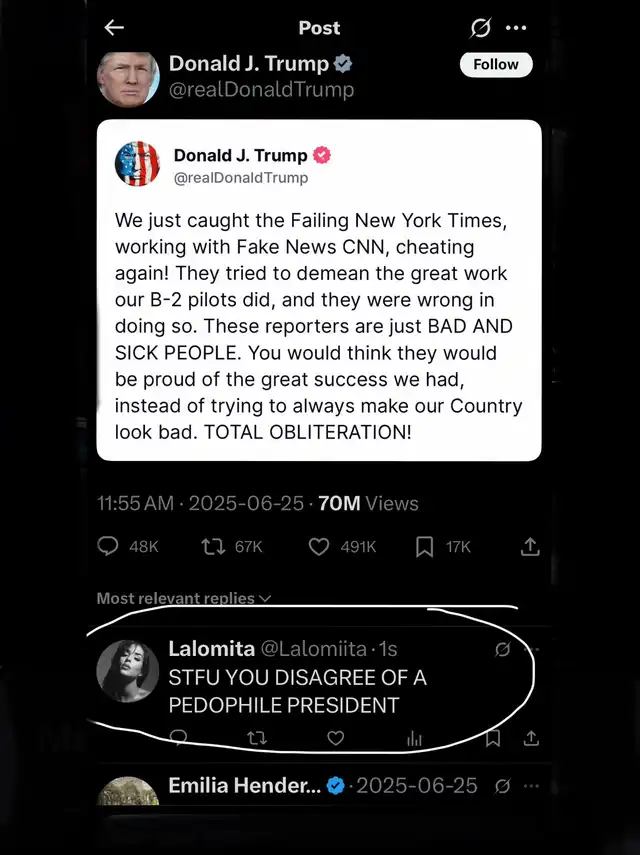This screenshot has height=855, width=640.
Task: Open Lalomita's profile avatar
Action: click(129, 670)
